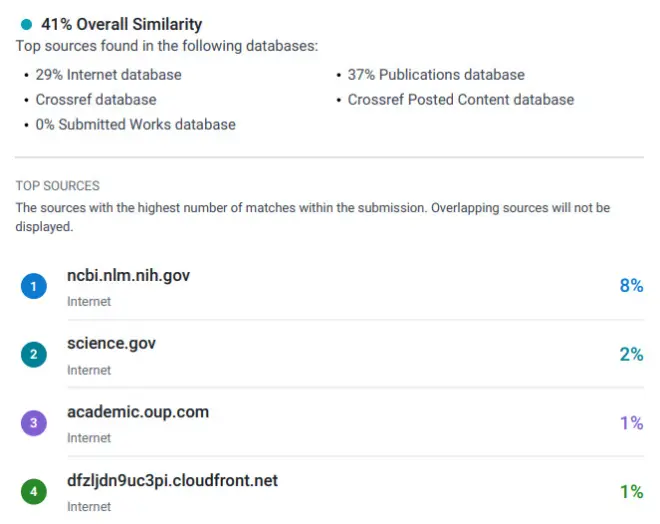Open the ncbi.nlm.nih.gov source

click(128, 276)
